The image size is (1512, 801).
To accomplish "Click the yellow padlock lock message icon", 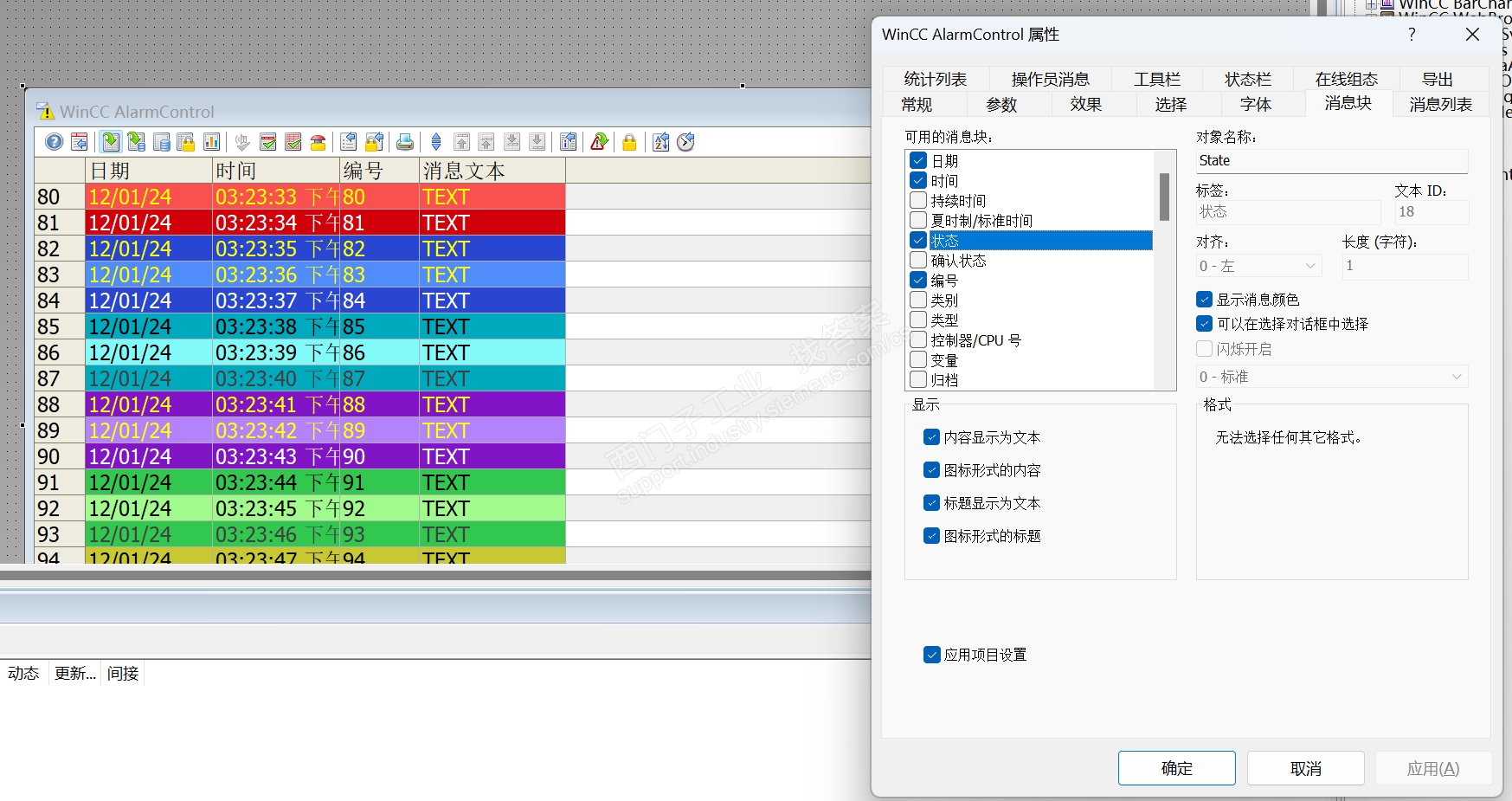I will [x=629, y=142].
